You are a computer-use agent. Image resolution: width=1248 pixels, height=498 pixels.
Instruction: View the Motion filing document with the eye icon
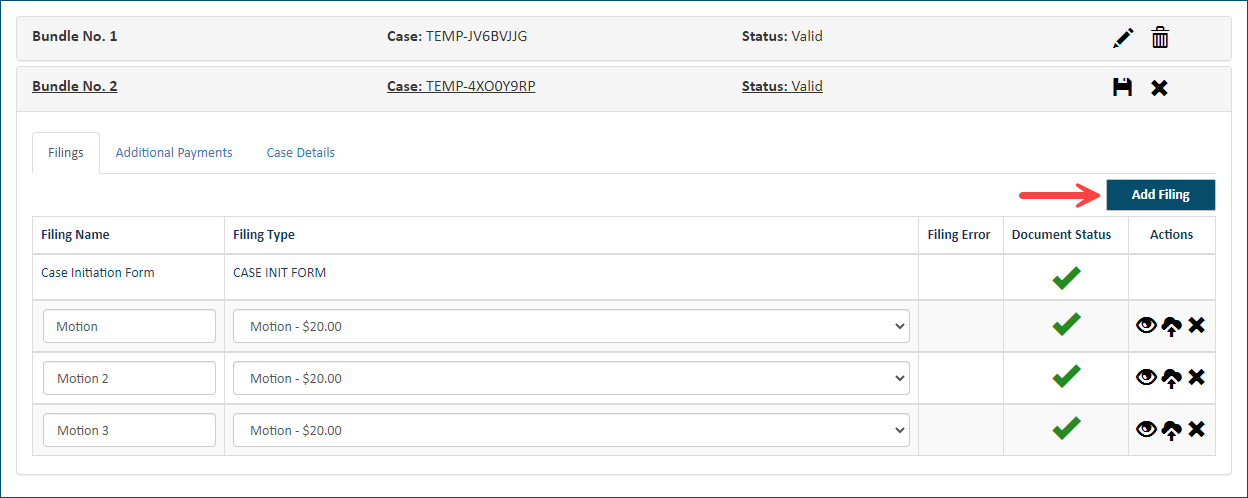pos(1147,325)
